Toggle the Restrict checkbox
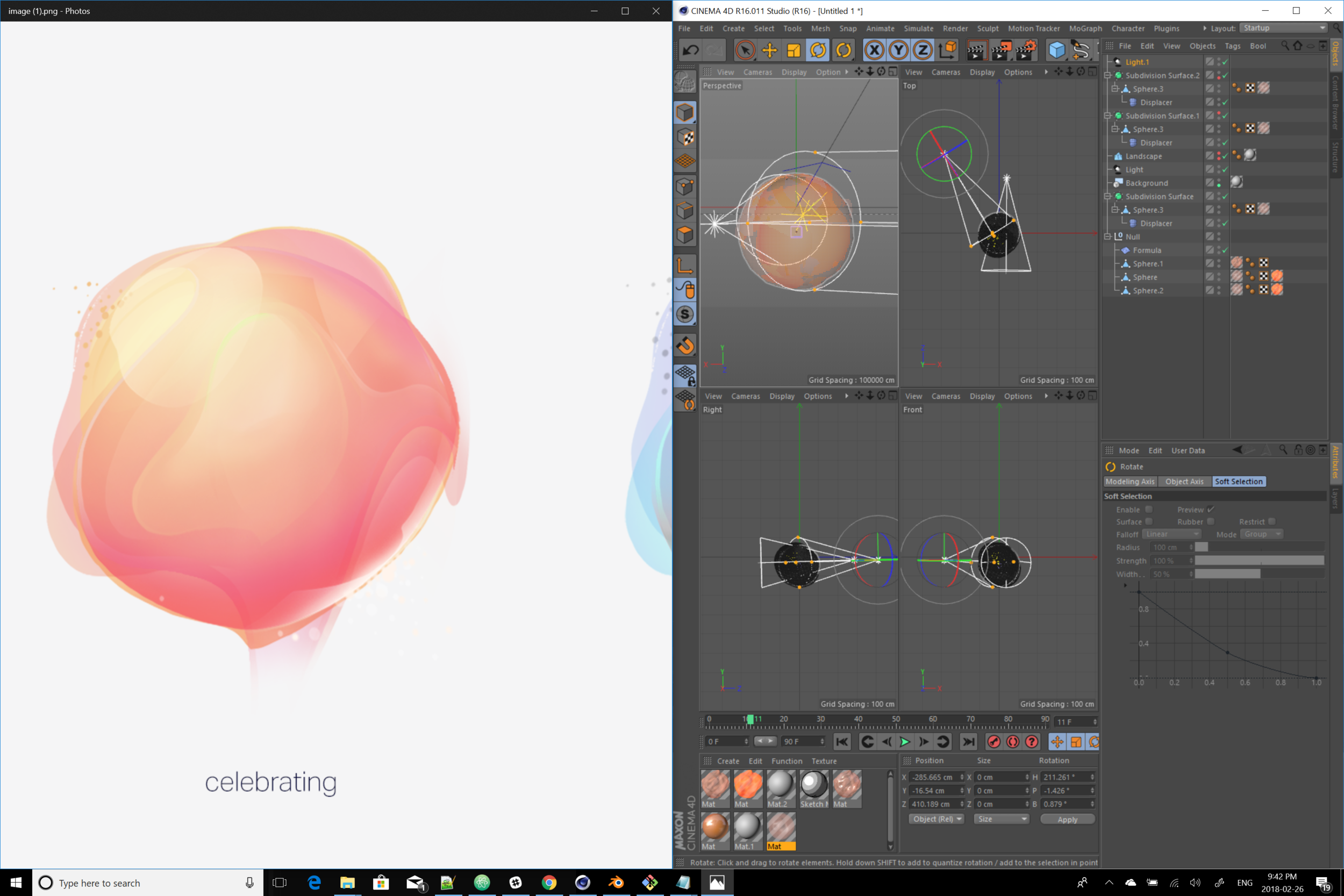 click(x=1271, y=521)
